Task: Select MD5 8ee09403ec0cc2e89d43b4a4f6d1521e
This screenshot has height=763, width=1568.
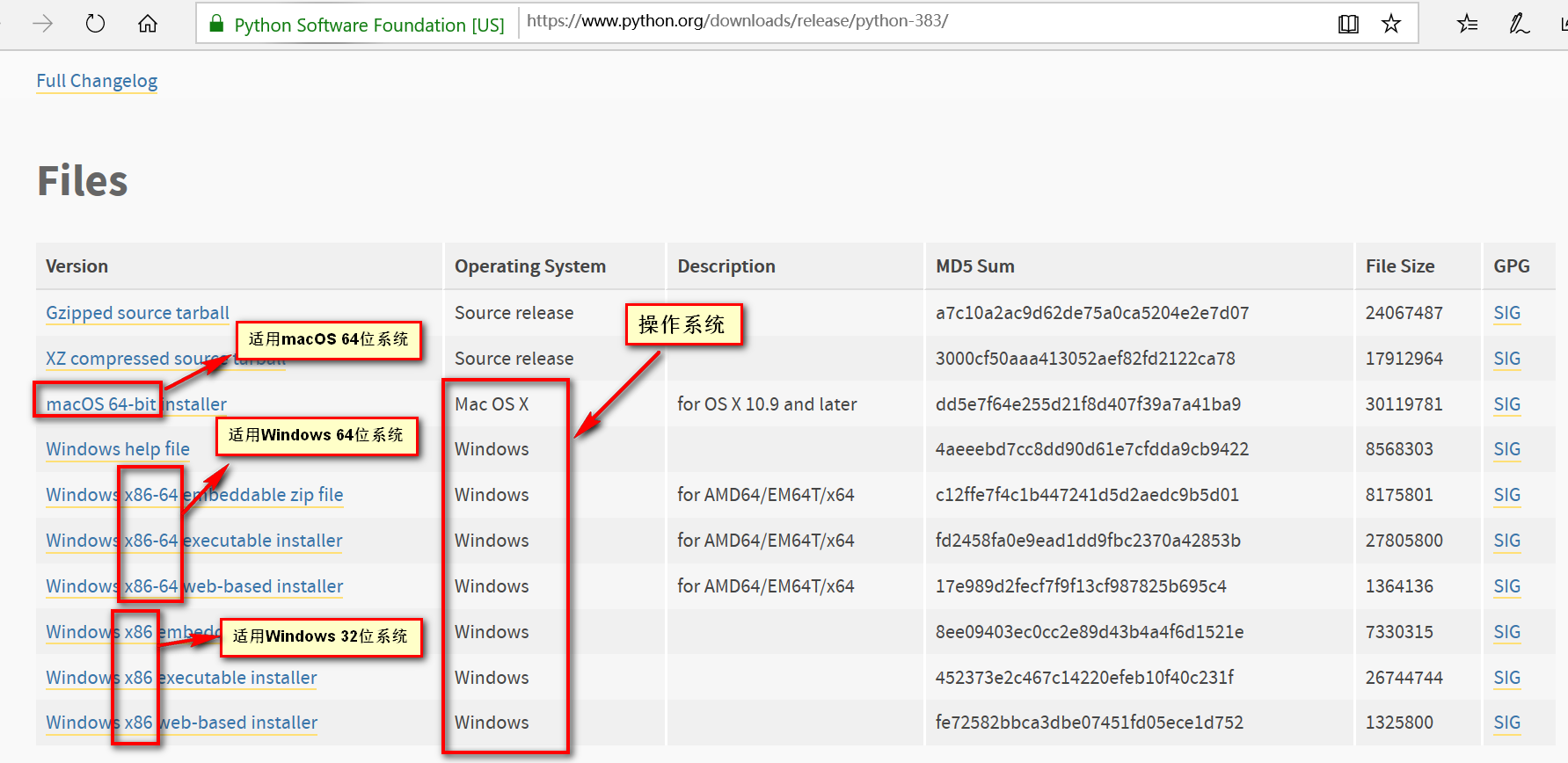Action: (1090, 632)
